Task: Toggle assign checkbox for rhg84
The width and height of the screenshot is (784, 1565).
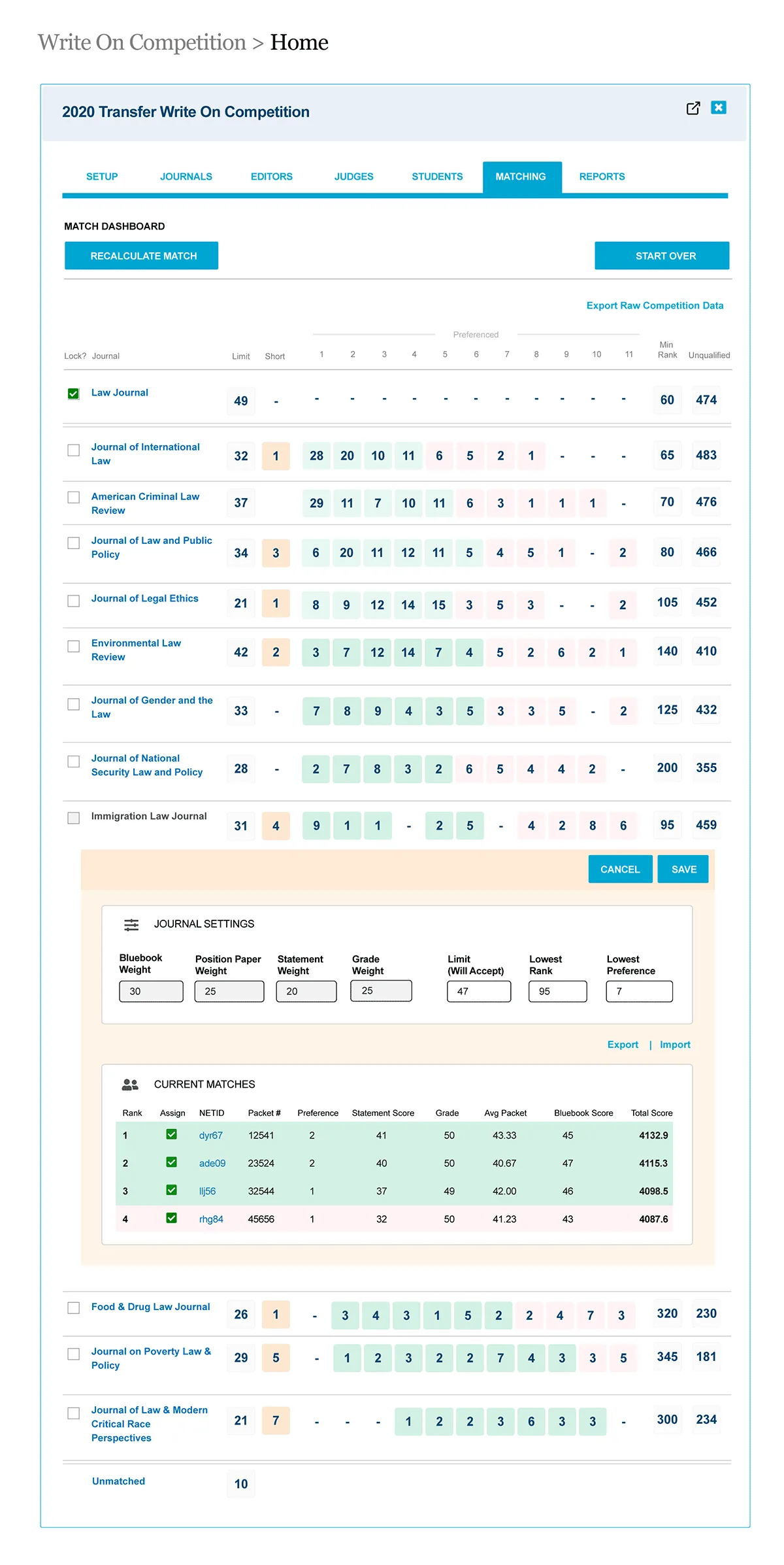Action: pos(171,1219)
